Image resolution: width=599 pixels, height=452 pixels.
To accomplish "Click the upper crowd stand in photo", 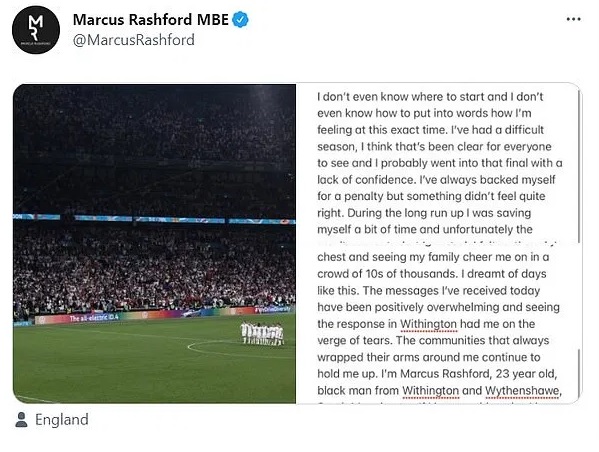I will tap(154, 149).
